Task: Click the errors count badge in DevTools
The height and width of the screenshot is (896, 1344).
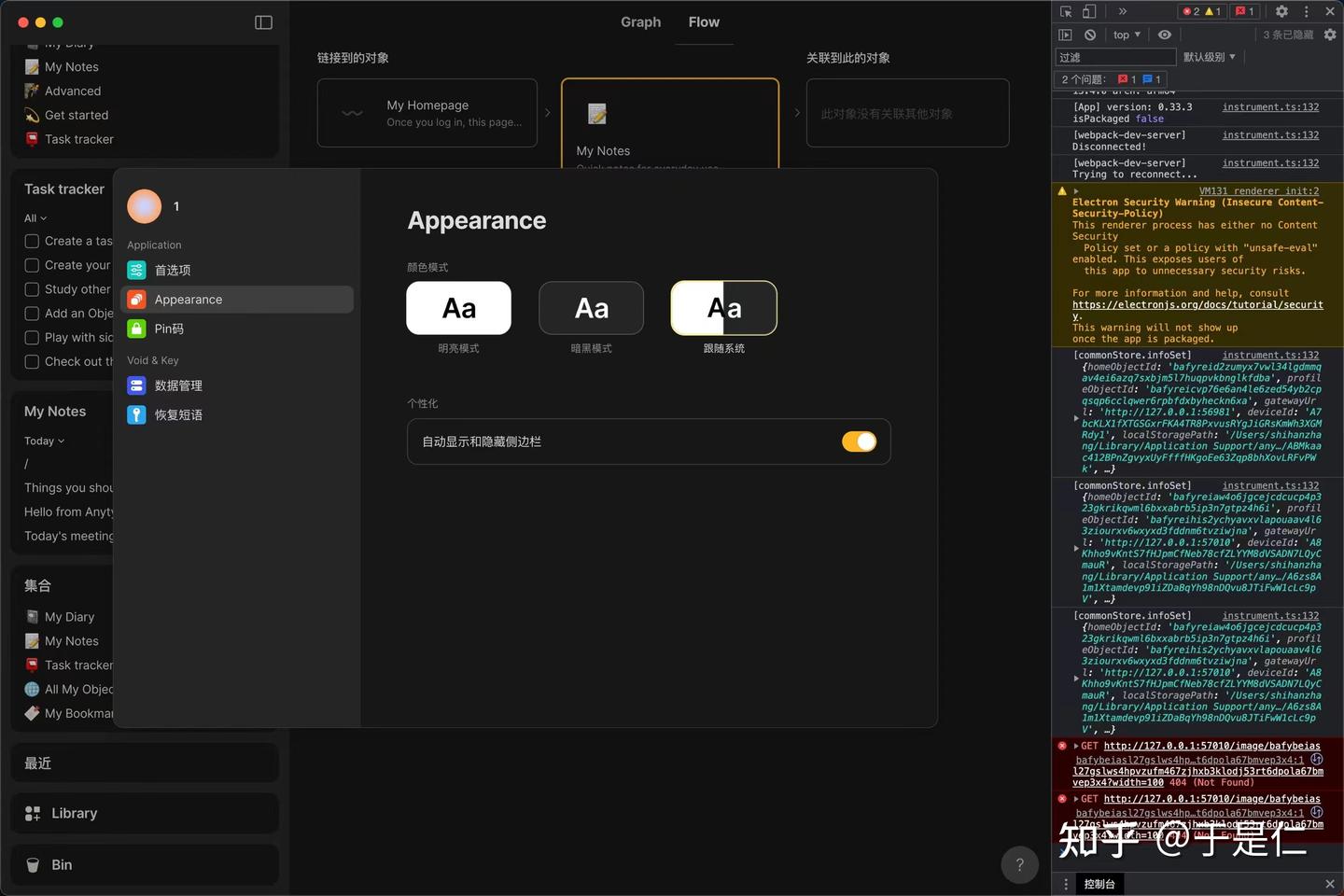Action: 1189,11
